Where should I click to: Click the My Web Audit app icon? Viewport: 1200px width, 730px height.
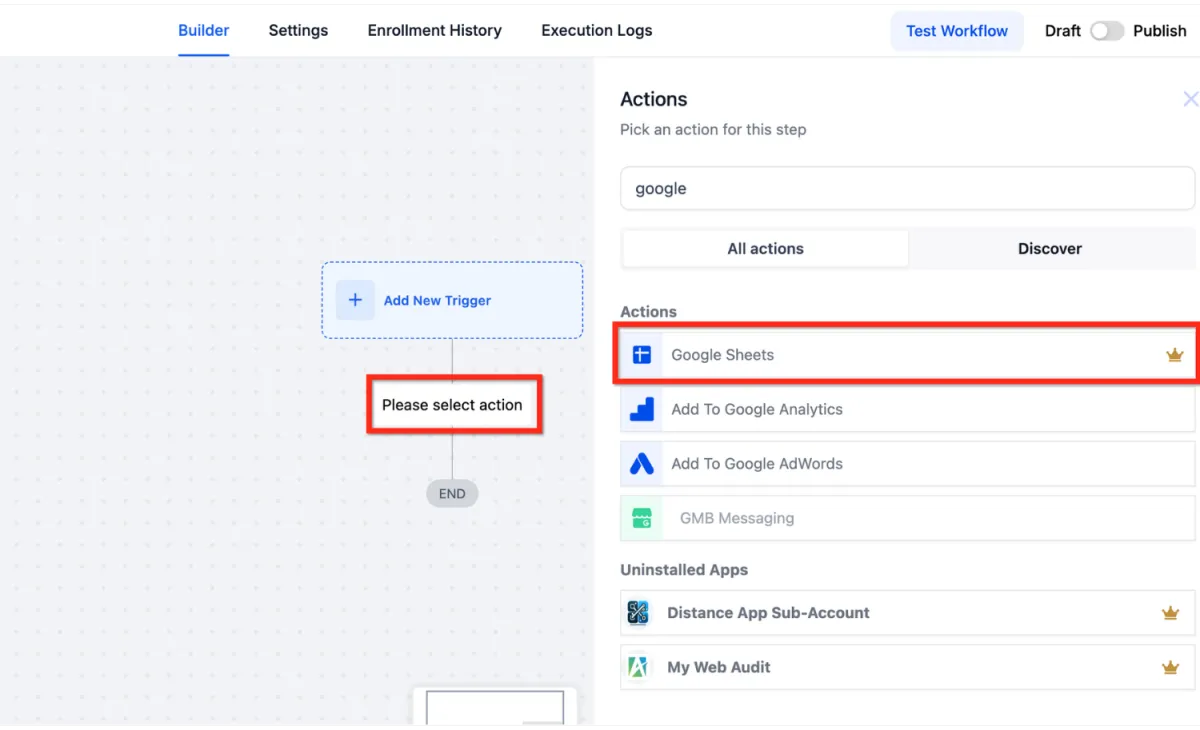pos(638,667)
